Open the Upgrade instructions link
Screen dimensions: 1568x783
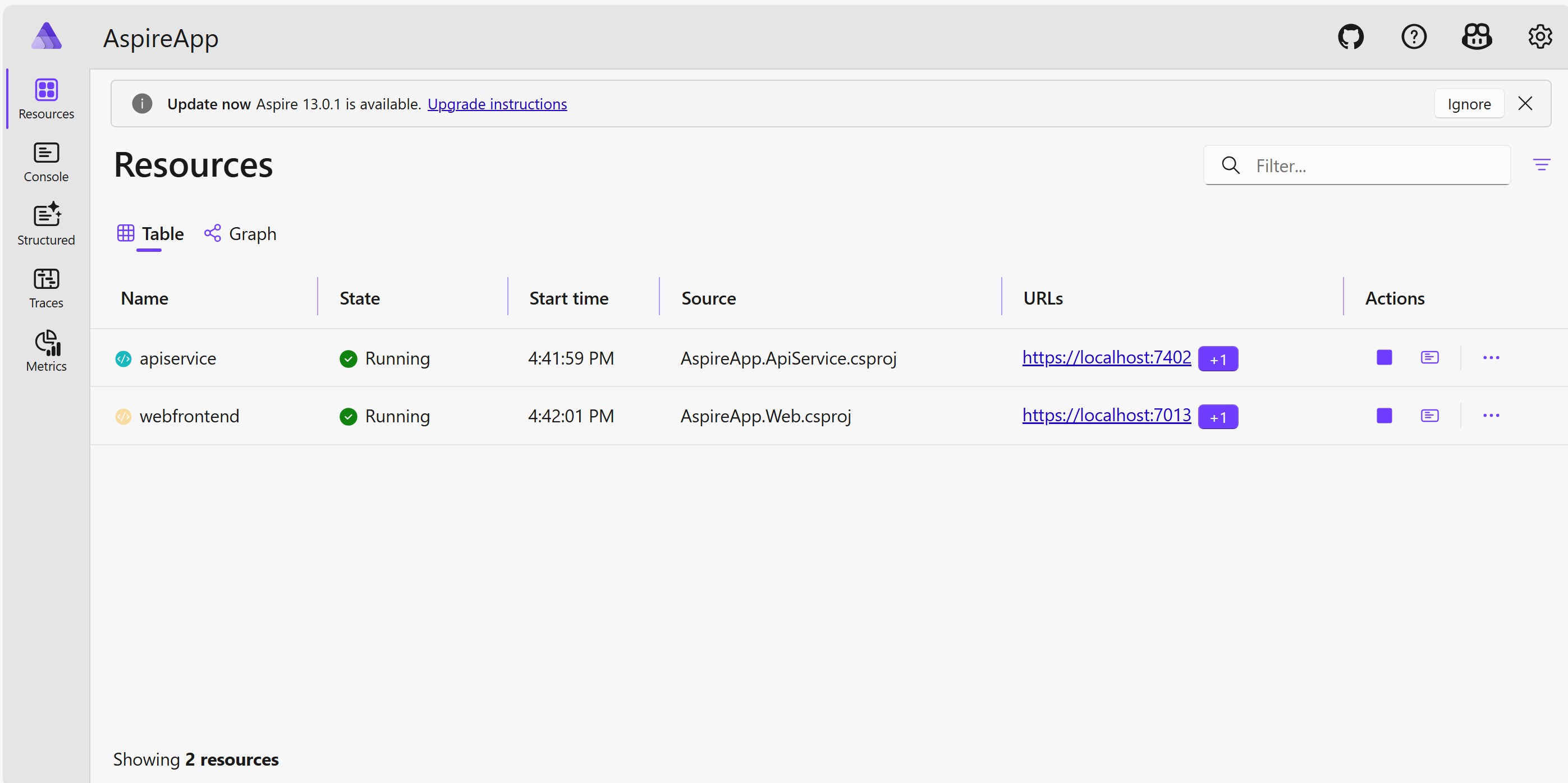click(x=497, y=104)
